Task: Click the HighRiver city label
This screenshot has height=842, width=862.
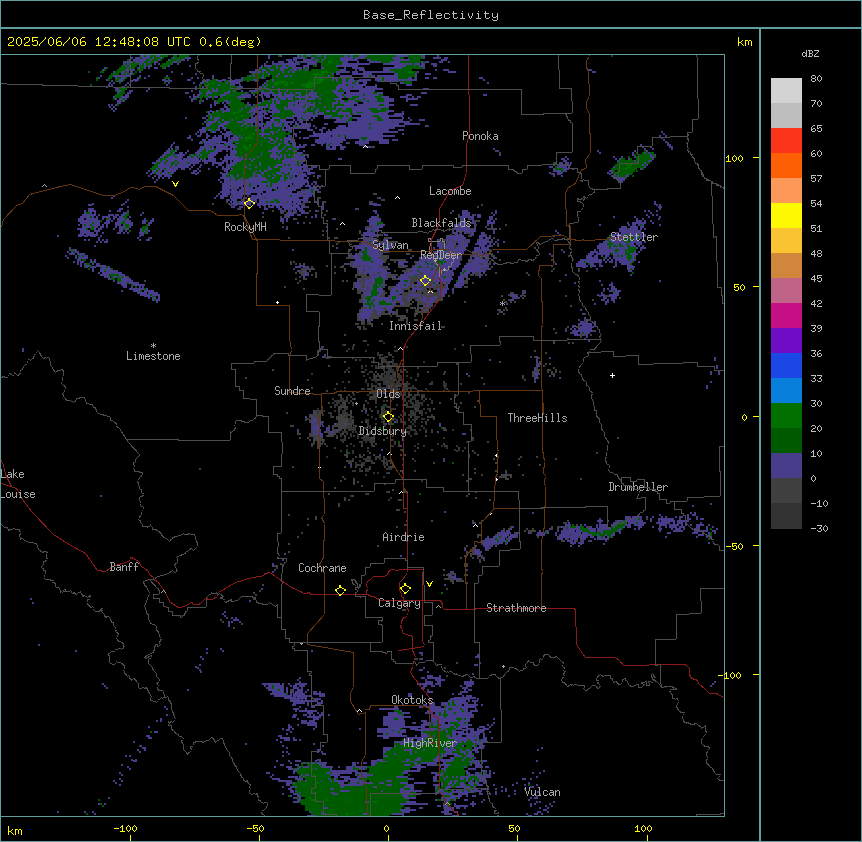Action: 430,743
